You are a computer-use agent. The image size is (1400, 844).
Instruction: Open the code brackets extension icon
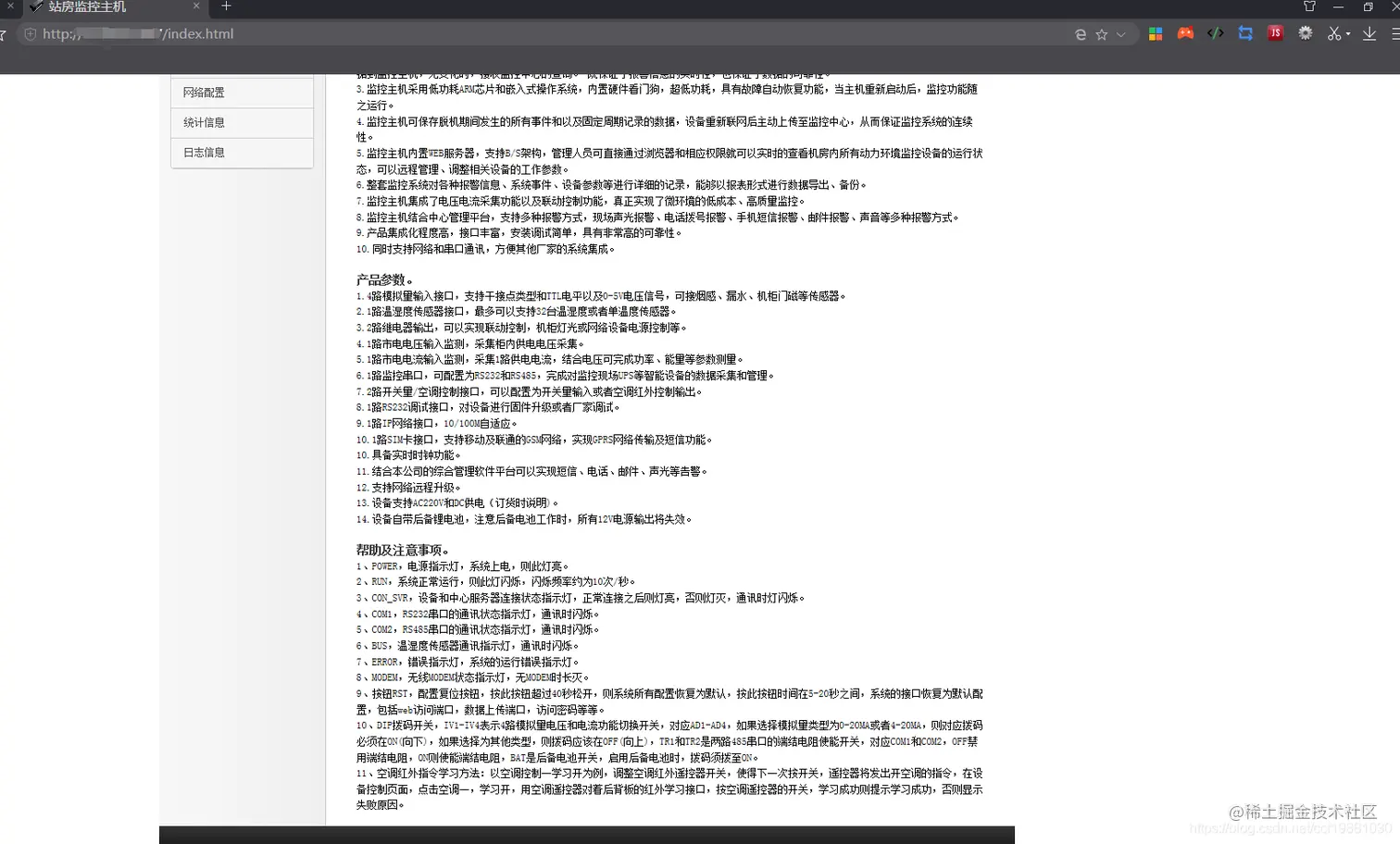(1216, 33)
